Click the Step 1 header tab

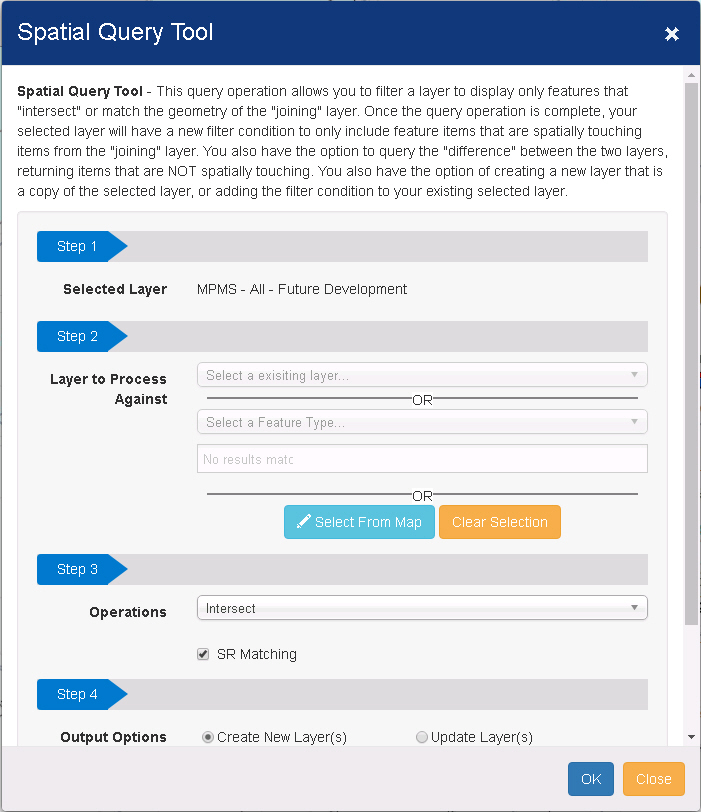tap(78, 247)
